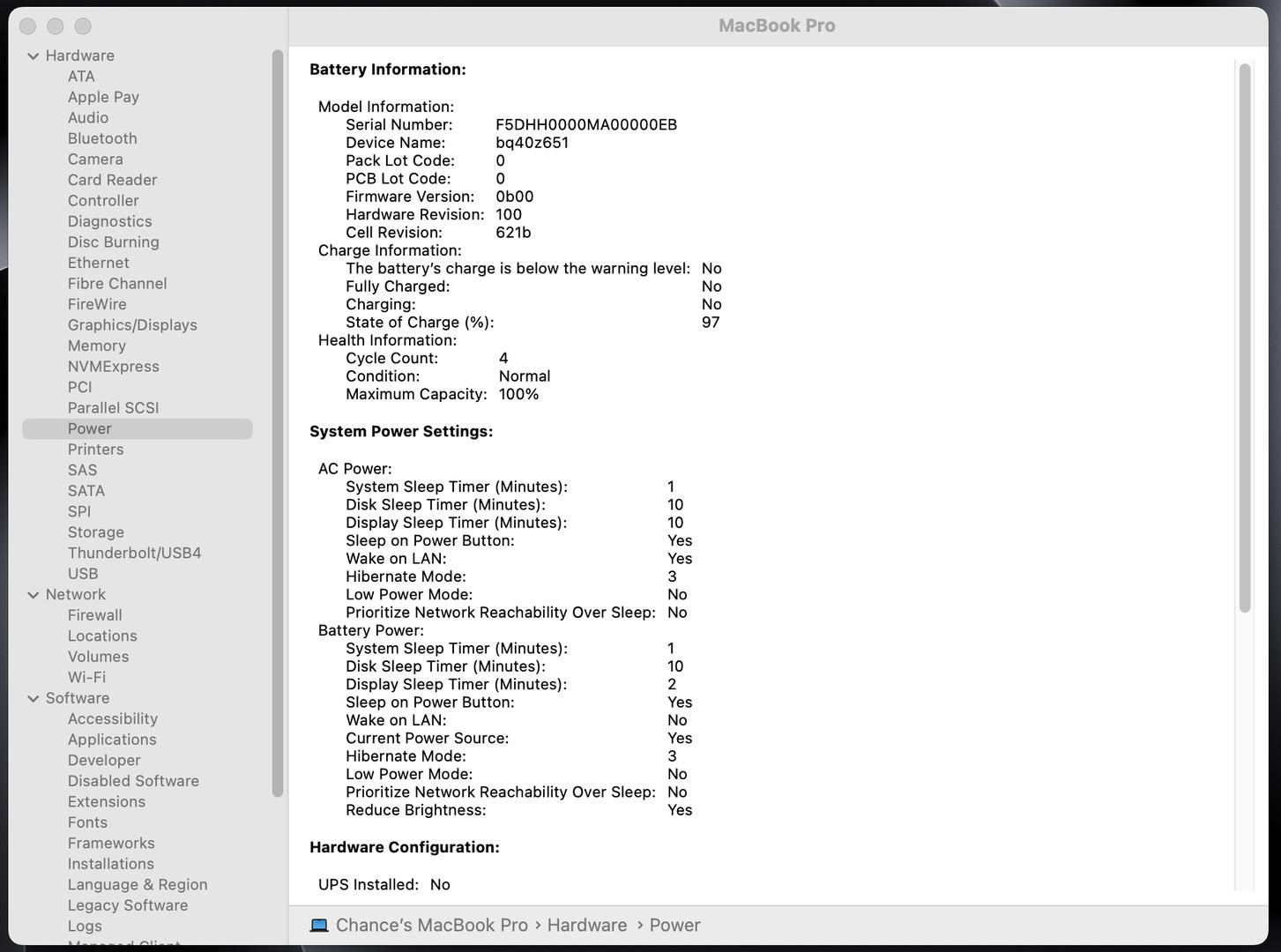Open Diagnostics in sidebar
The image size is (1281, 952).
pyautogui.click(x=109, y=221)
